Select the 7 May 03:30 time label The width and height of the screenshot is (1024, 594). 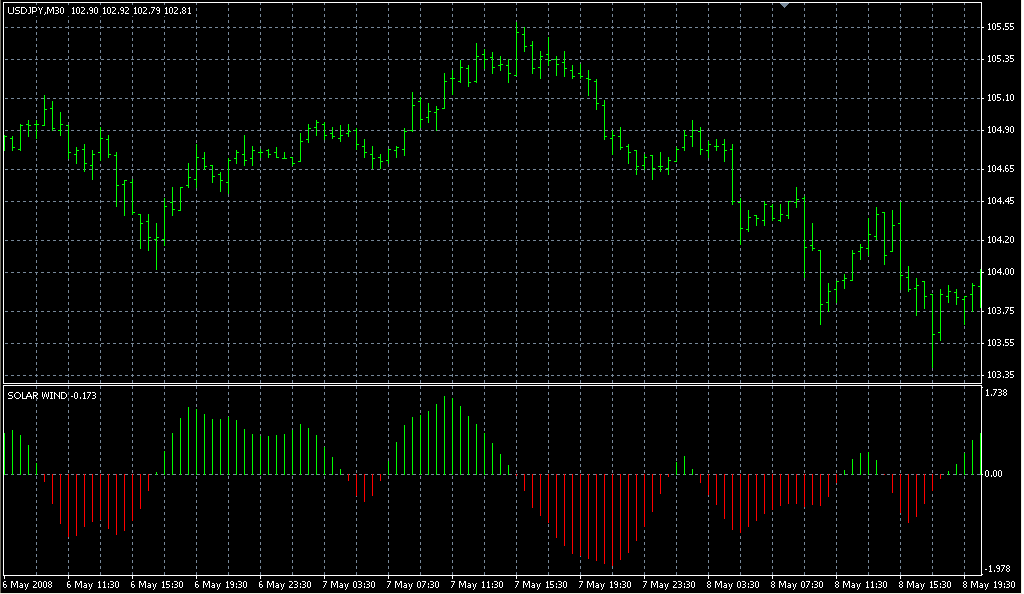351,584
